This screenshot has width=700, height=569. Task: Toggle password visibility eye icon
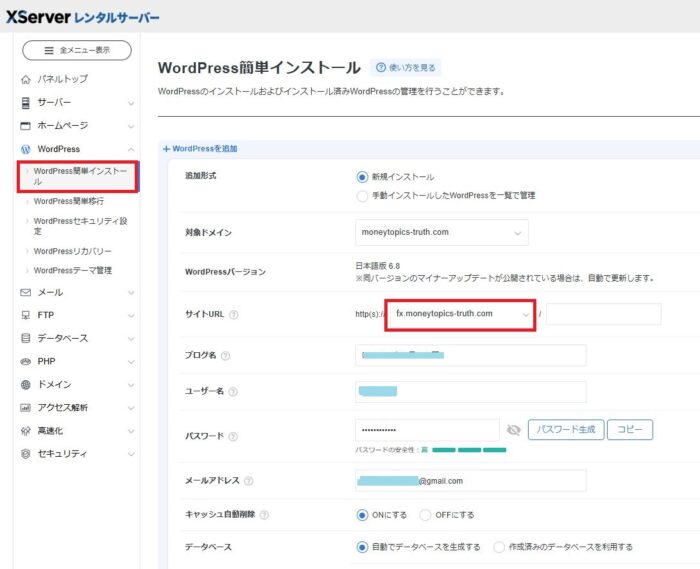pyautogui.click(x=514, y=430)
